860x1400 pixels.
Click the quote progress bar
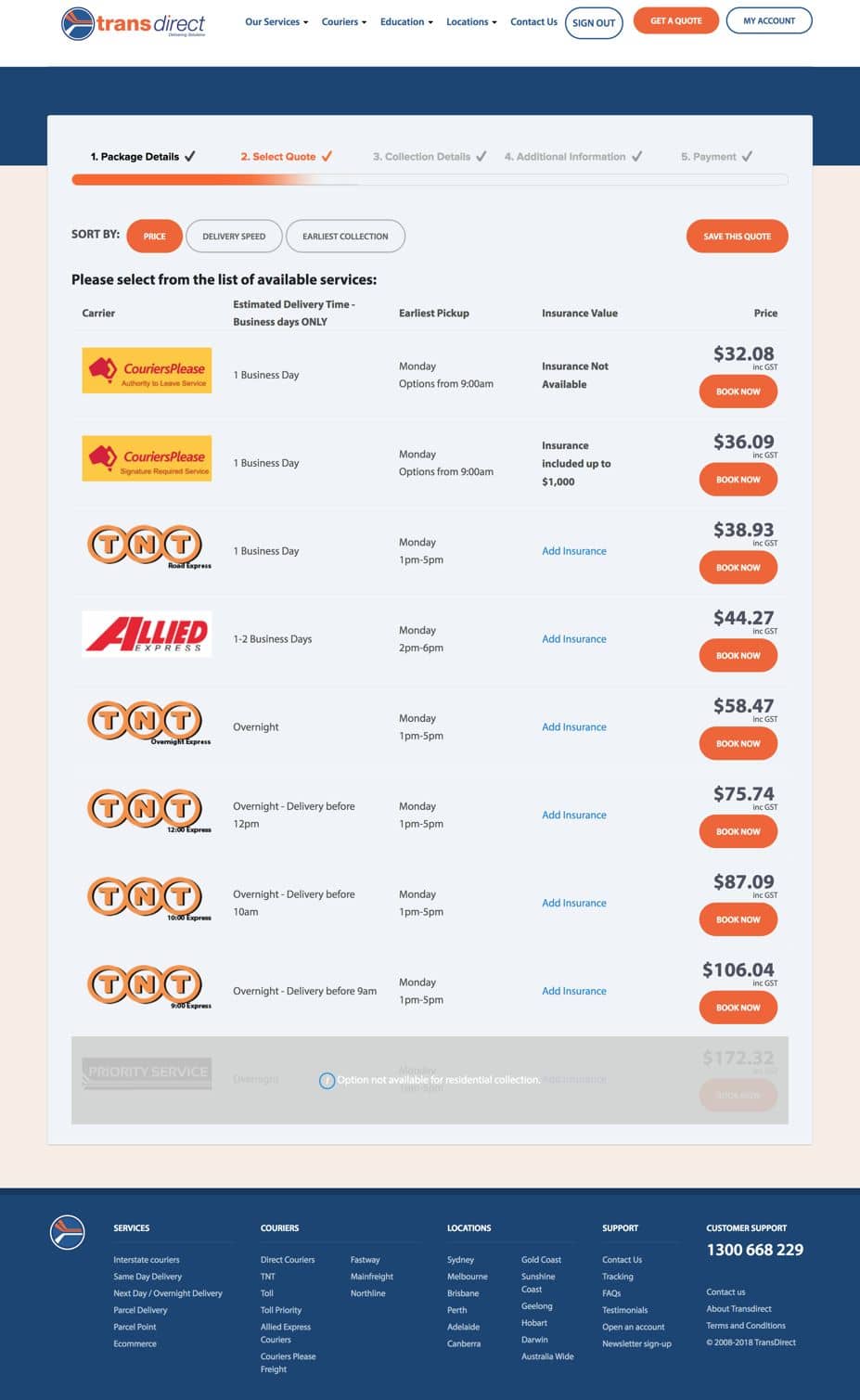tap(430, 180)
